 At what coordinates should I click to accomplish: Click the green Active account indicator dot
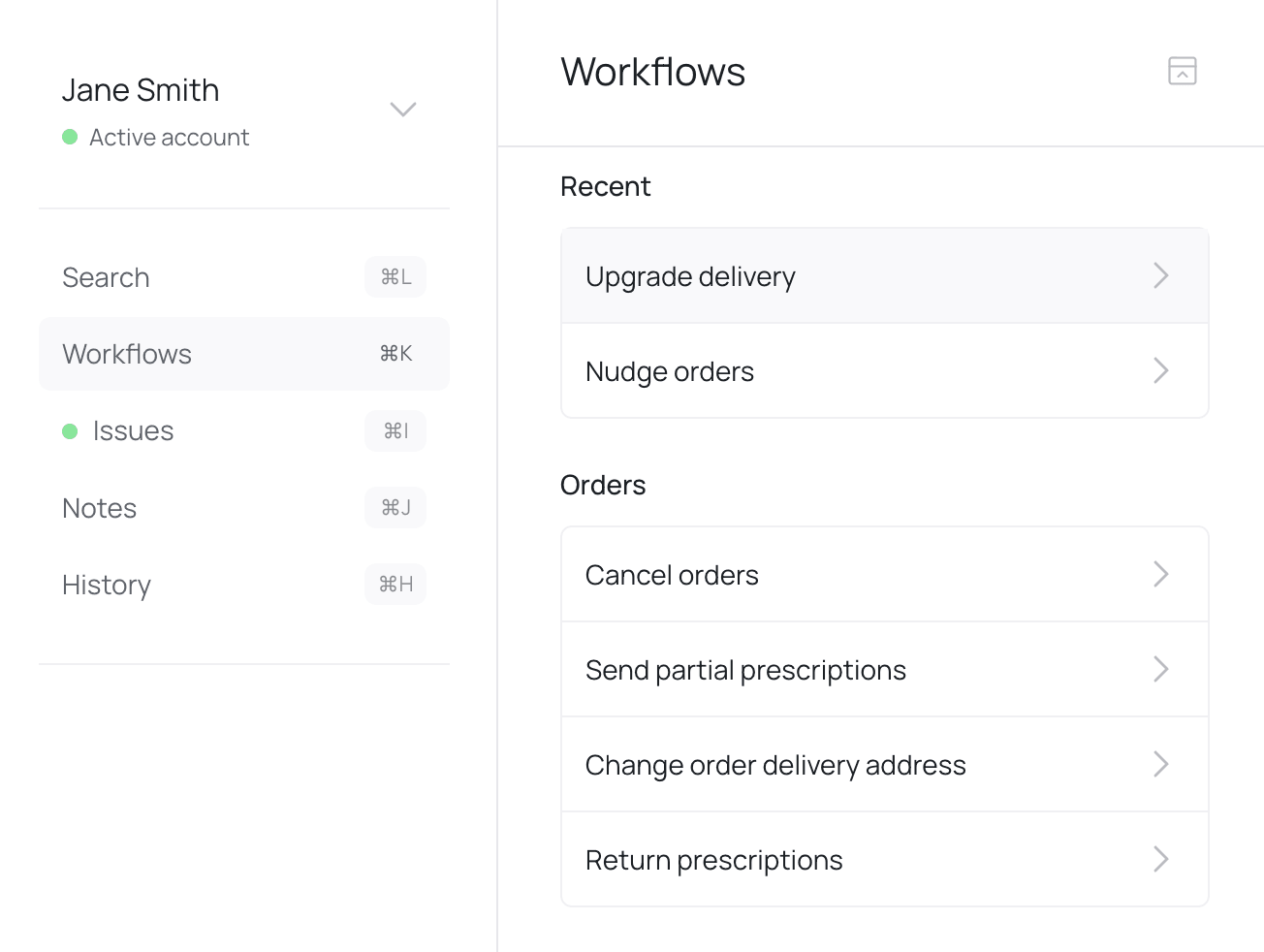coord(69,137)
